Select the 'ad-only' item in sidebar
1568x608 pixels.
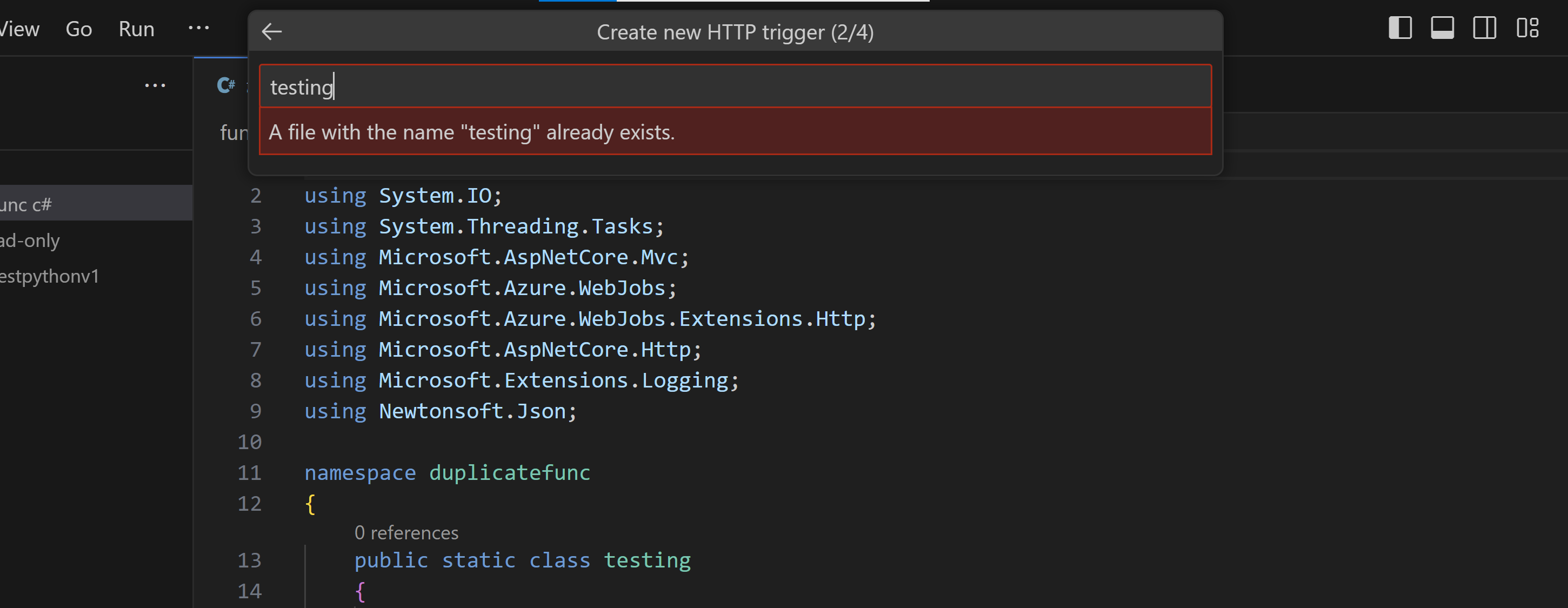pyautogui.click(x=30, y=240)
